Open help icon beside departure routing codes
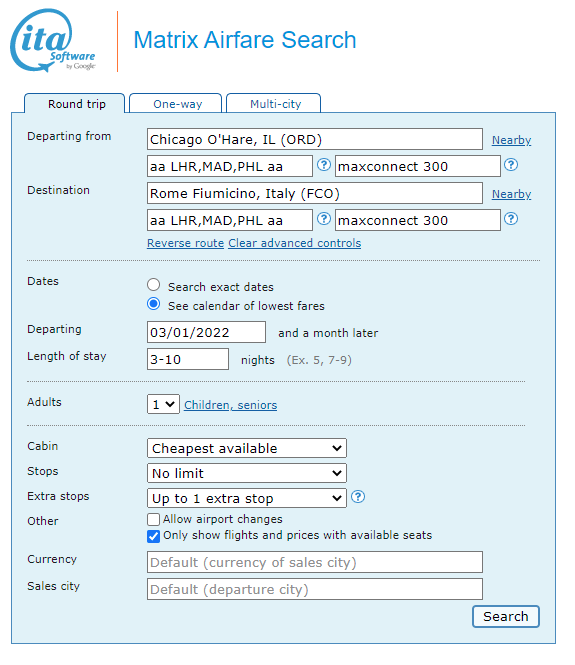Screen dimensions: 575x665 324,165
